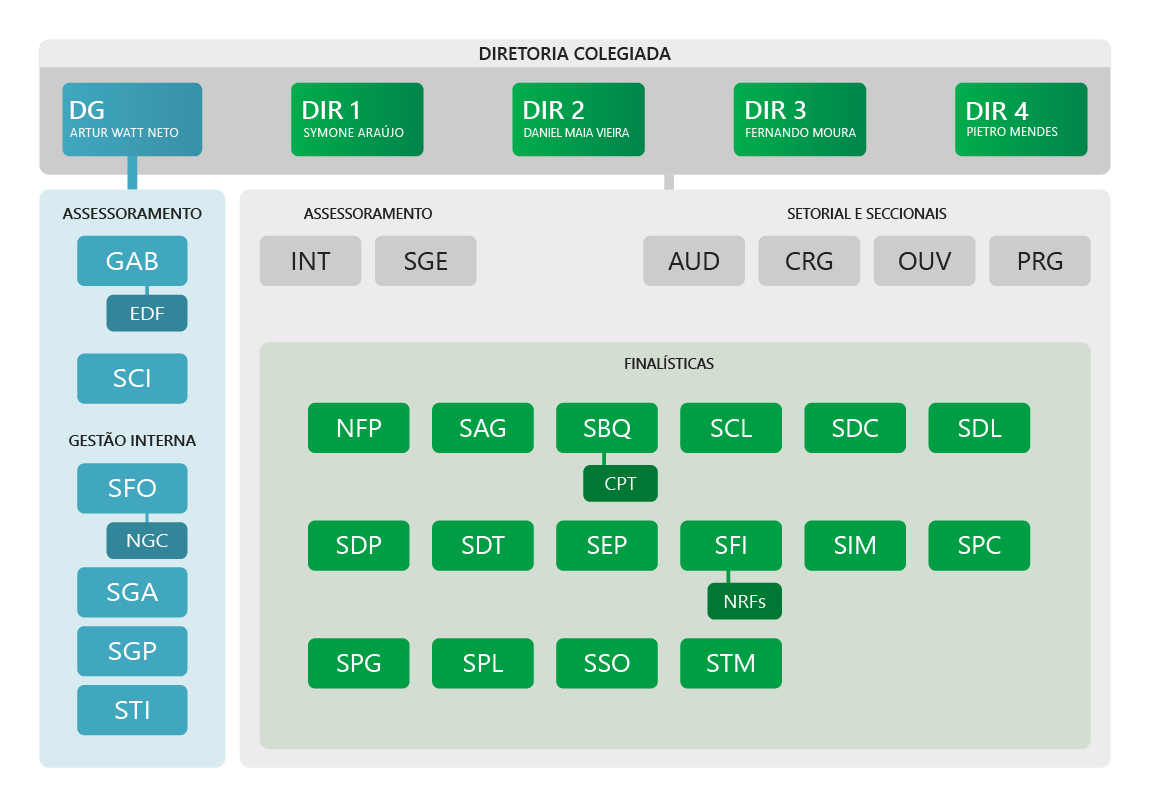Open the SCI unit box

132,378
